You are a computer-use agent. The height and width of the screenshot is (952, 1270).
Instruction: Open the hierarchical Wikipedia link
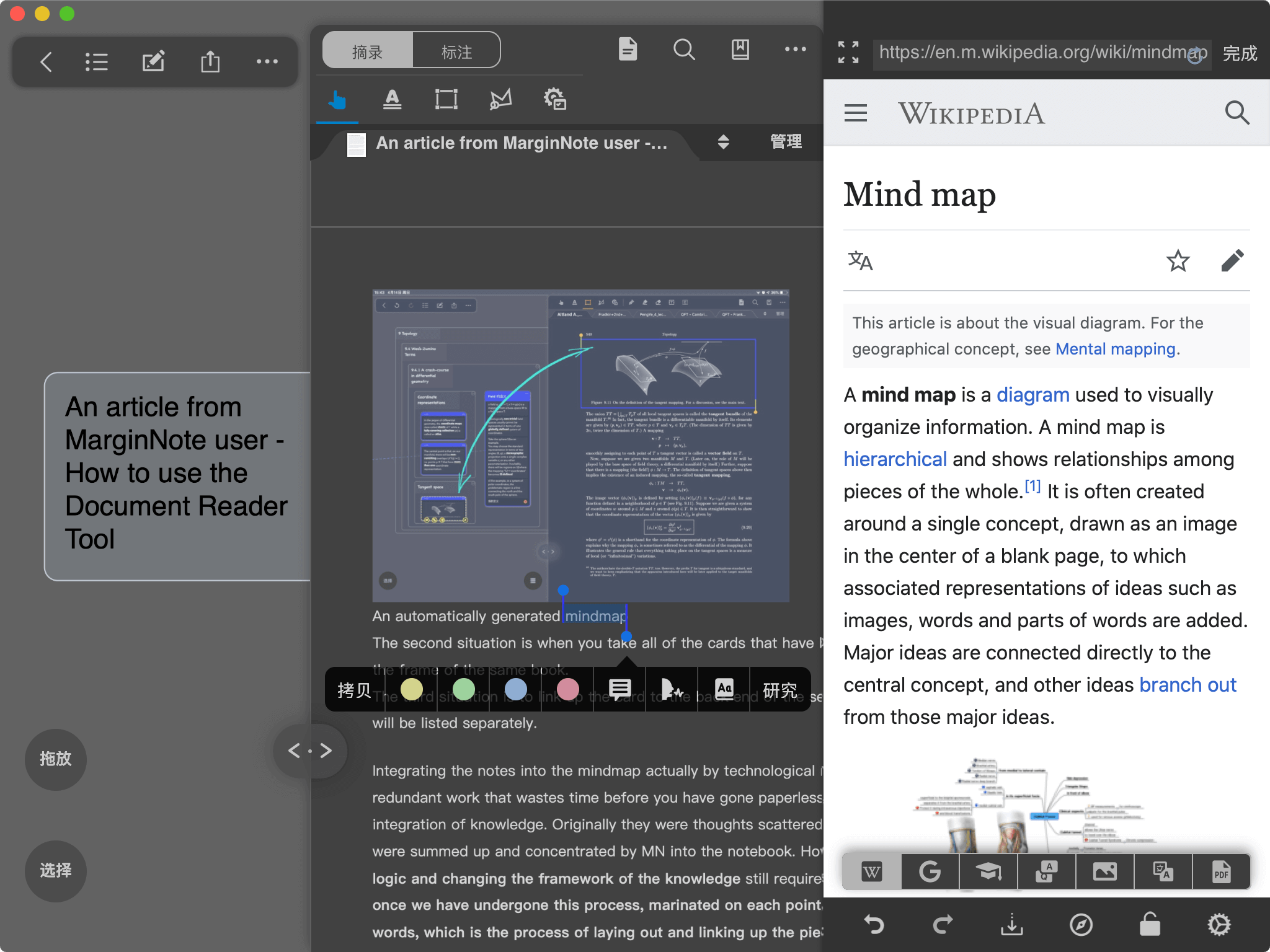pyautogui.click(x=894, y=459)
